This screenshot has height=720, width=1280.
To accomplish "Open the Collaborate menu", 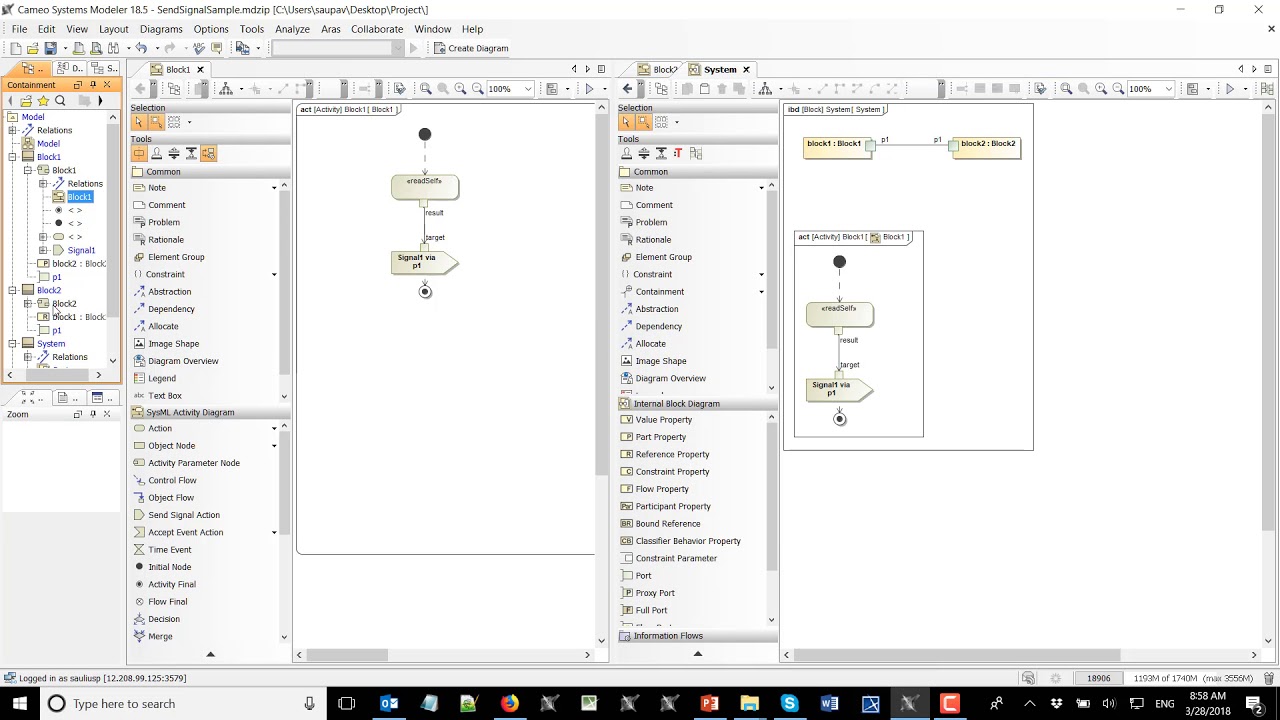I will pos(377,29).
